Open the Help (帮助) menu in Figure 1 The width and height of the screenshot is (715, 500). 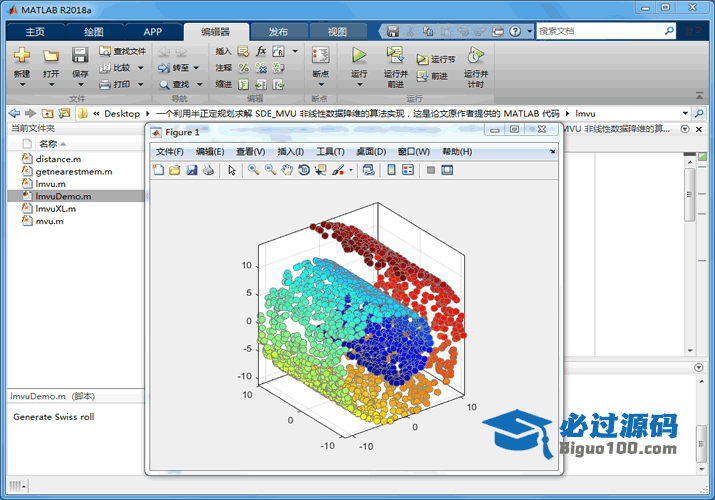pos(457,152)
